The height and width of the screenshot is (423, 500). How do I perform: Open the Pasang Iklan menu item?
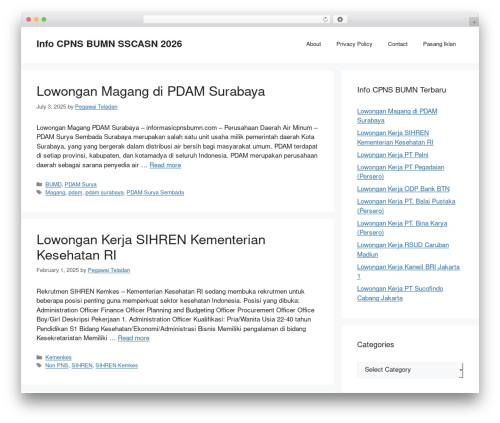(x=439, y=44)
